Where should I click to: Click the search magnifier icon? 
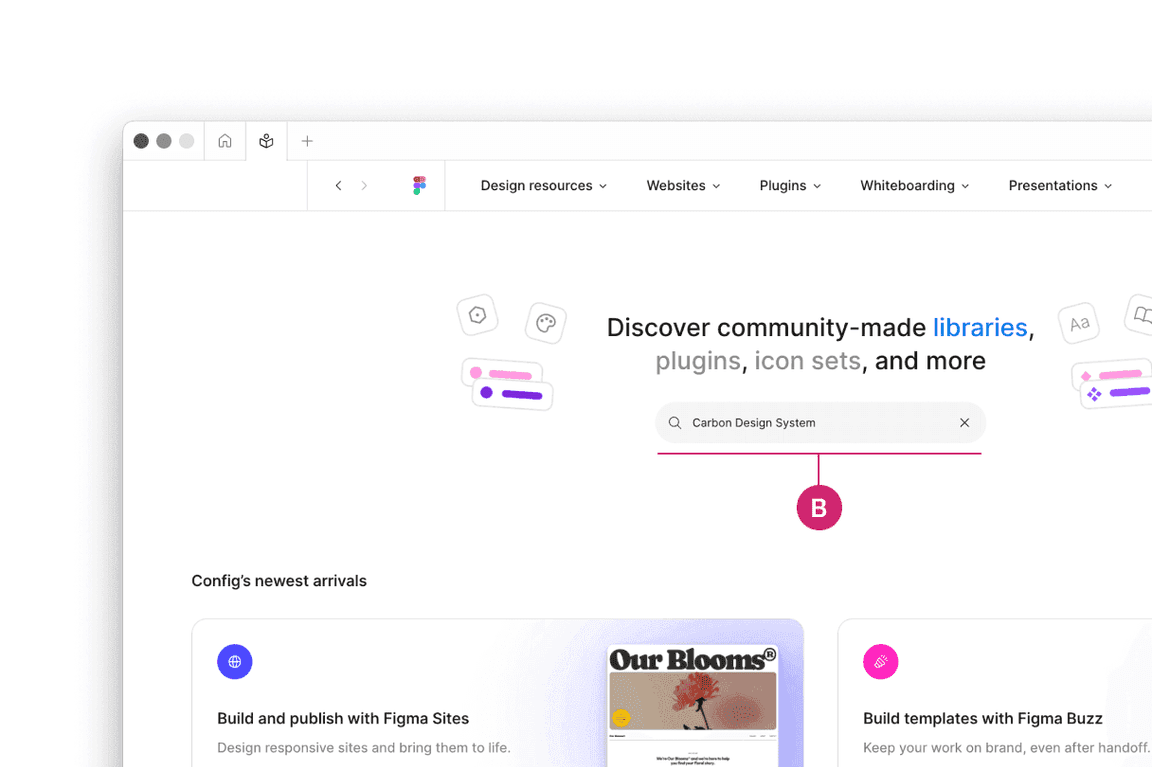[675, 423]
